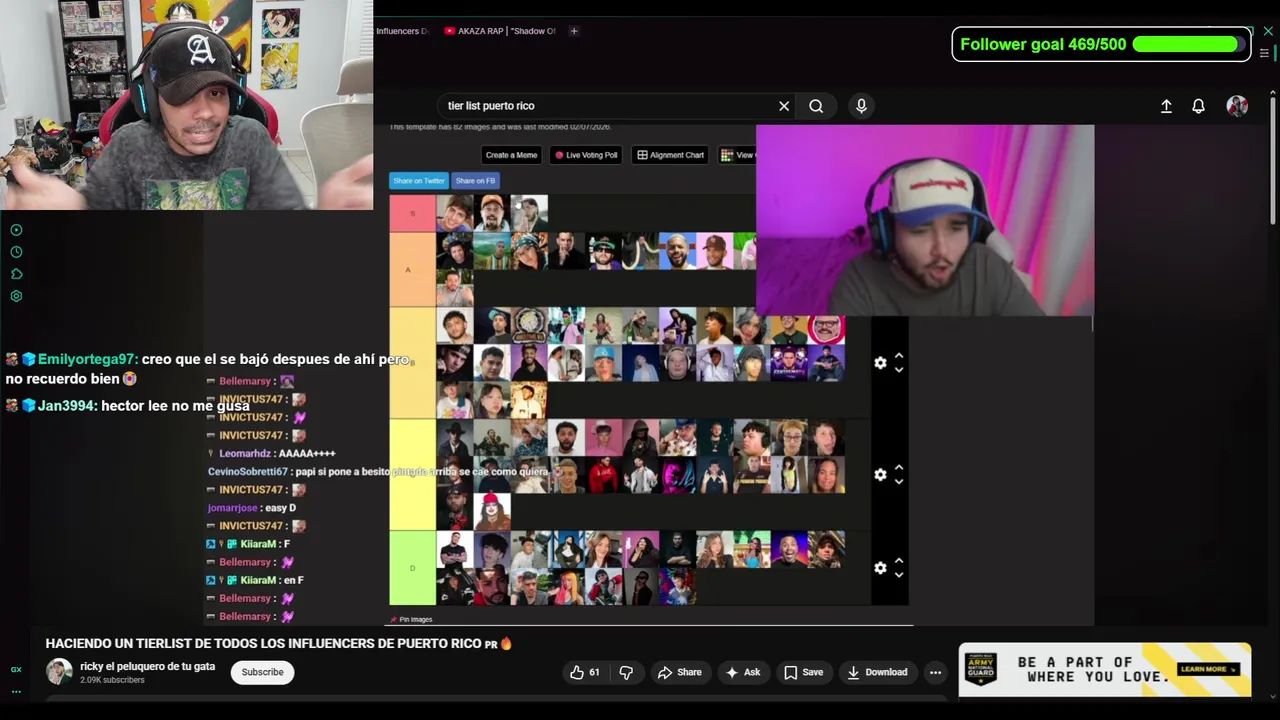Image resolution: width=1280 pixels, height=720 pixels.
Task: Move the D tier row down with arrow
Action: coord(899,575)
